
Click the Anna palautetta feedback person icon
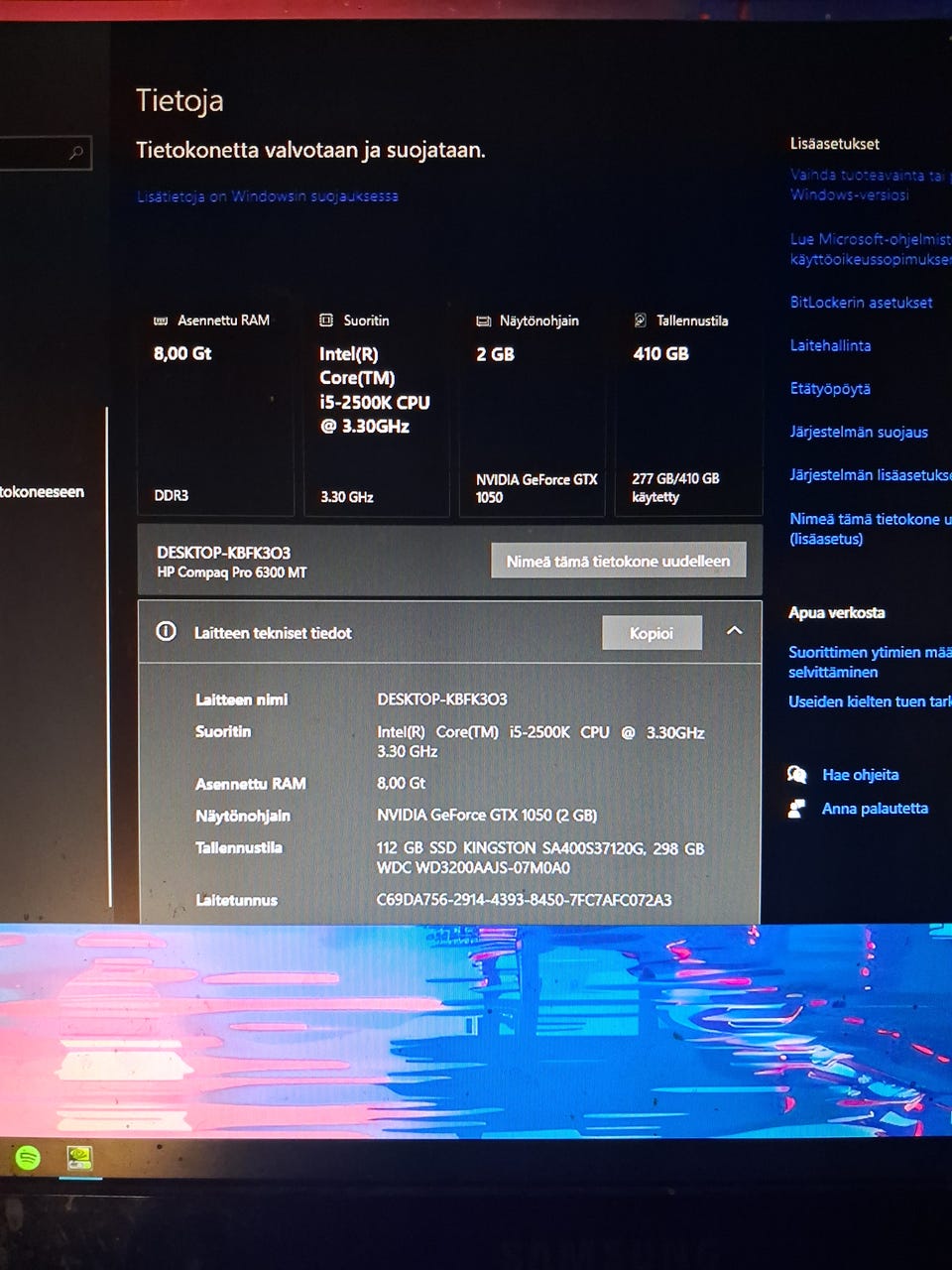tap(796, 809)
